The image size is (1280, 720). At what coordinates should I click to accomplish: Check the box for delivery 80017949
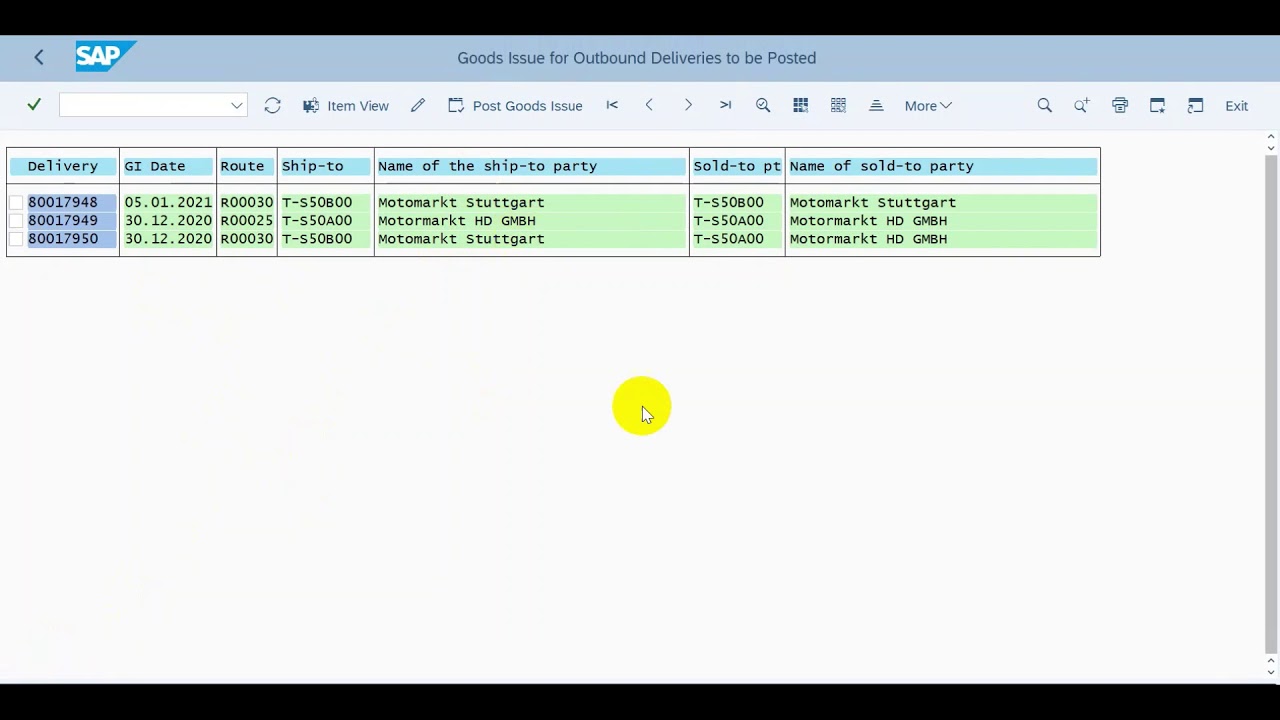17,221
